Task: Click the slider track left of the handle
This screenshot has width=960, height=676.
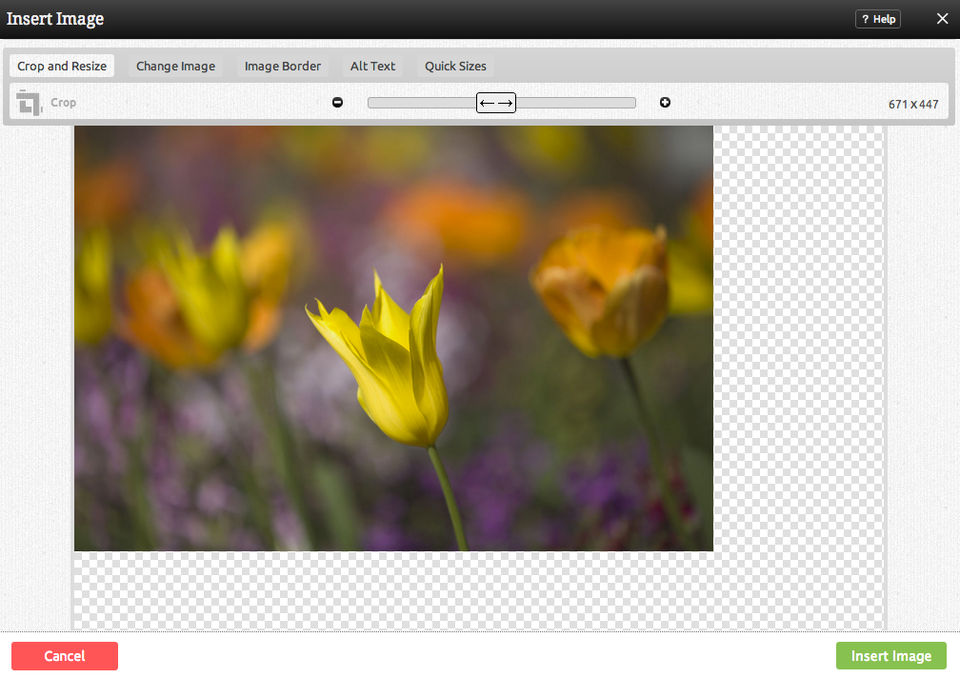Action: [420, 103]
